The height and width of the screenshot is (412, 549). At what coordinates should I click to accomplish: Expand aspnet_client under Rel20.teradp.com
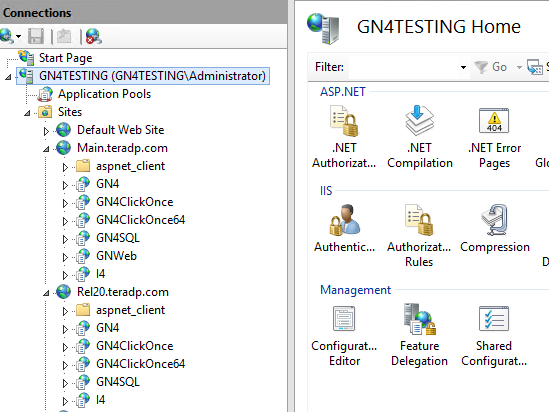pos(65,311)
